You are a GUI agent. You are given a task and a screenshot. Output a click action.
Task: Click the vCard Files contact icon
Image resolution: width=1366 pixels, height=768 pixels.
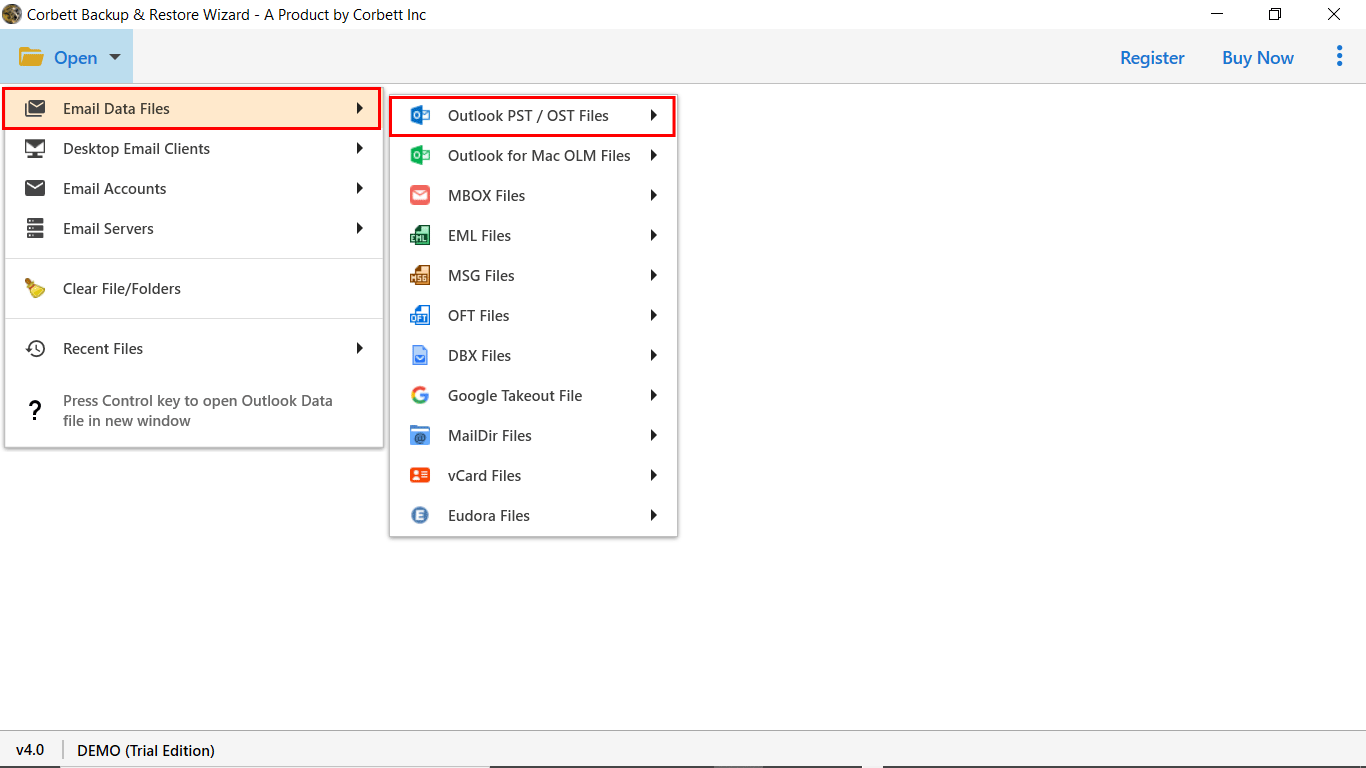click(420, 476)
